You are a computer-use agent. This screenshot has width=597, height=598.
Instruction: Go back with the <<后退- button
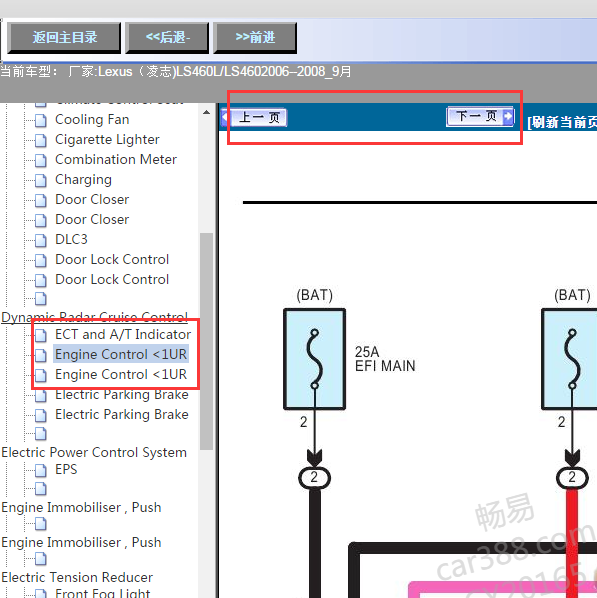[x=167, y=37]
